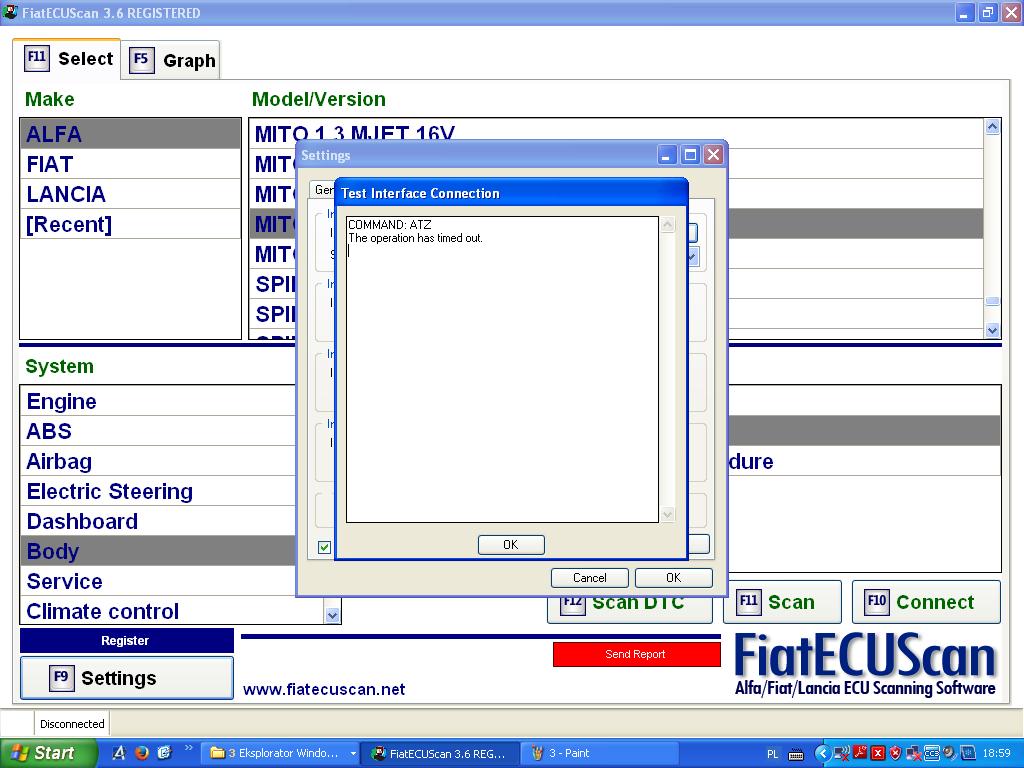
Task: Click the F10 key icon beside Connect
Action: coord(876,601)
